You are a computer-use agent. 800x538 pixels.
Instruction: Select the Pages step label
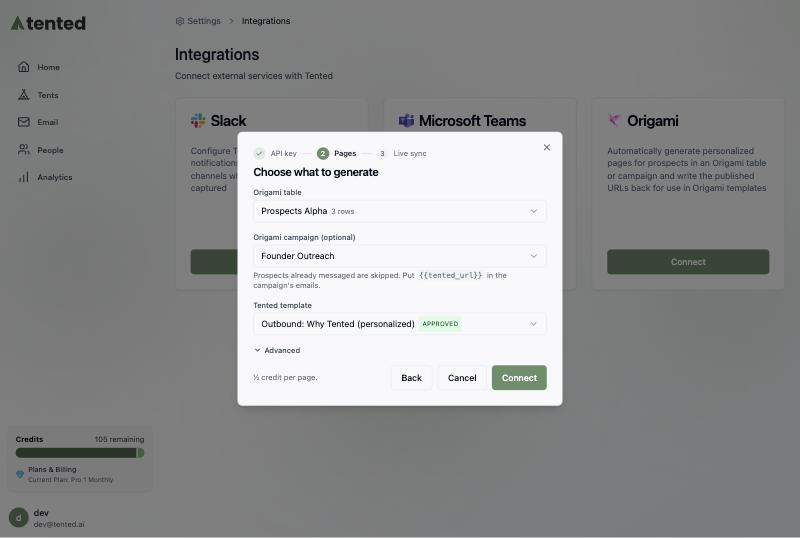[x=345, y=153]
